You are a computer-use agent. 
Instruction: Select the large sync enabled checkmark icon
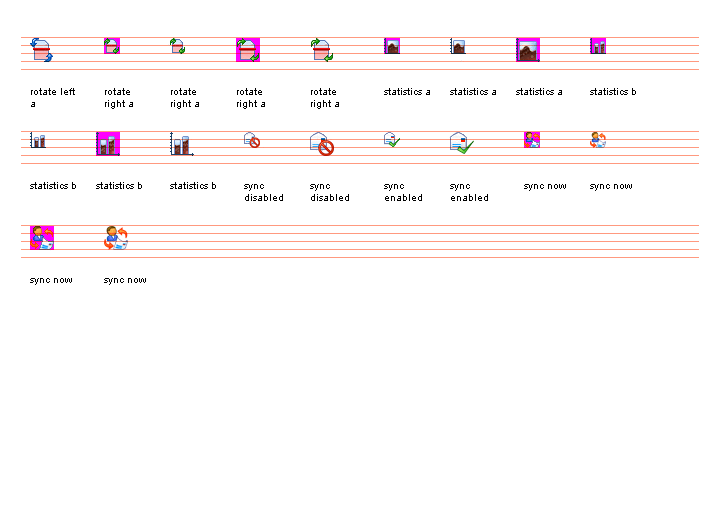coord(462,144)
